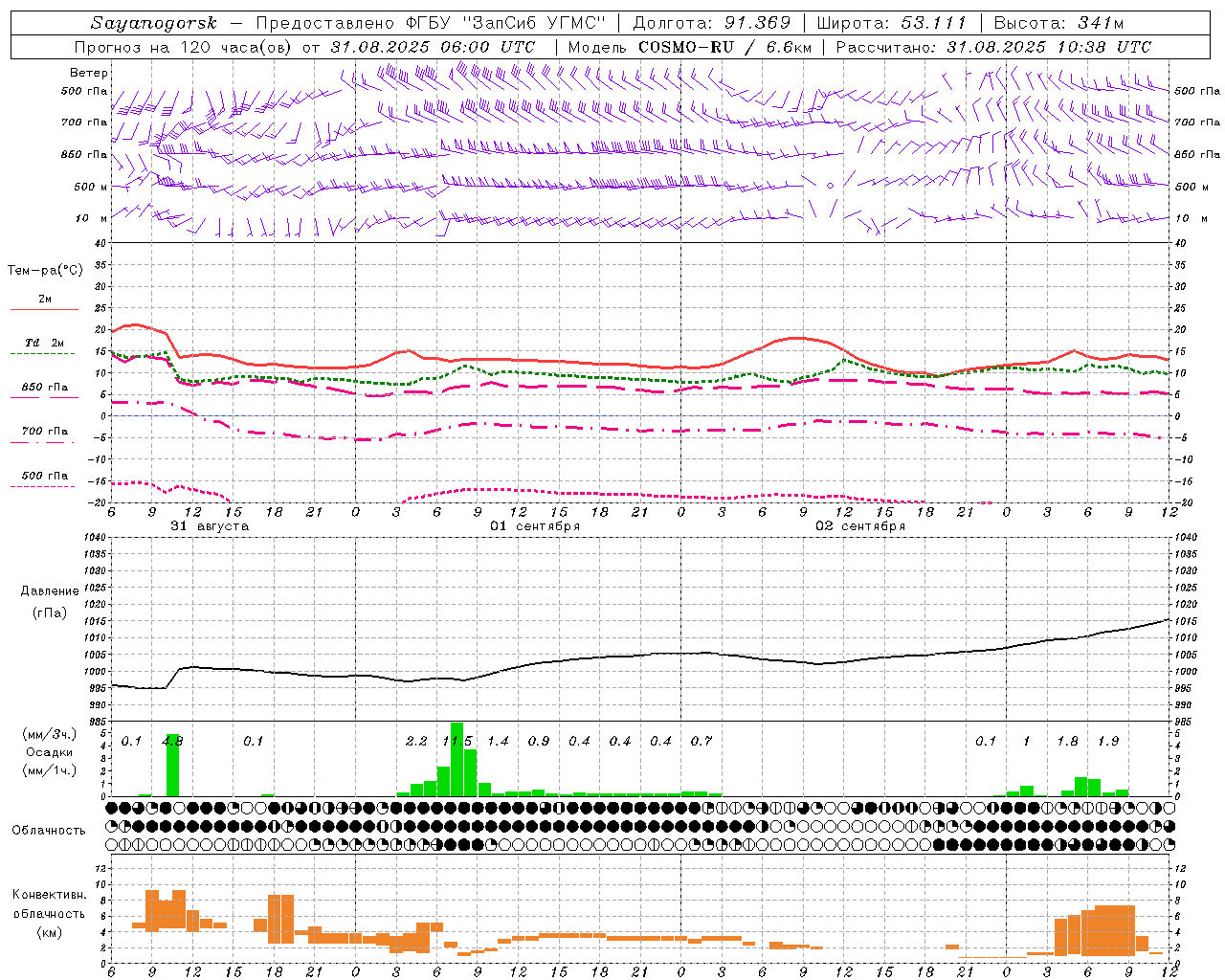Click the 'Облачность' cloud cover label
Image resolution: width=1225 pixels, height=980 pixels.
click(49, 831)
